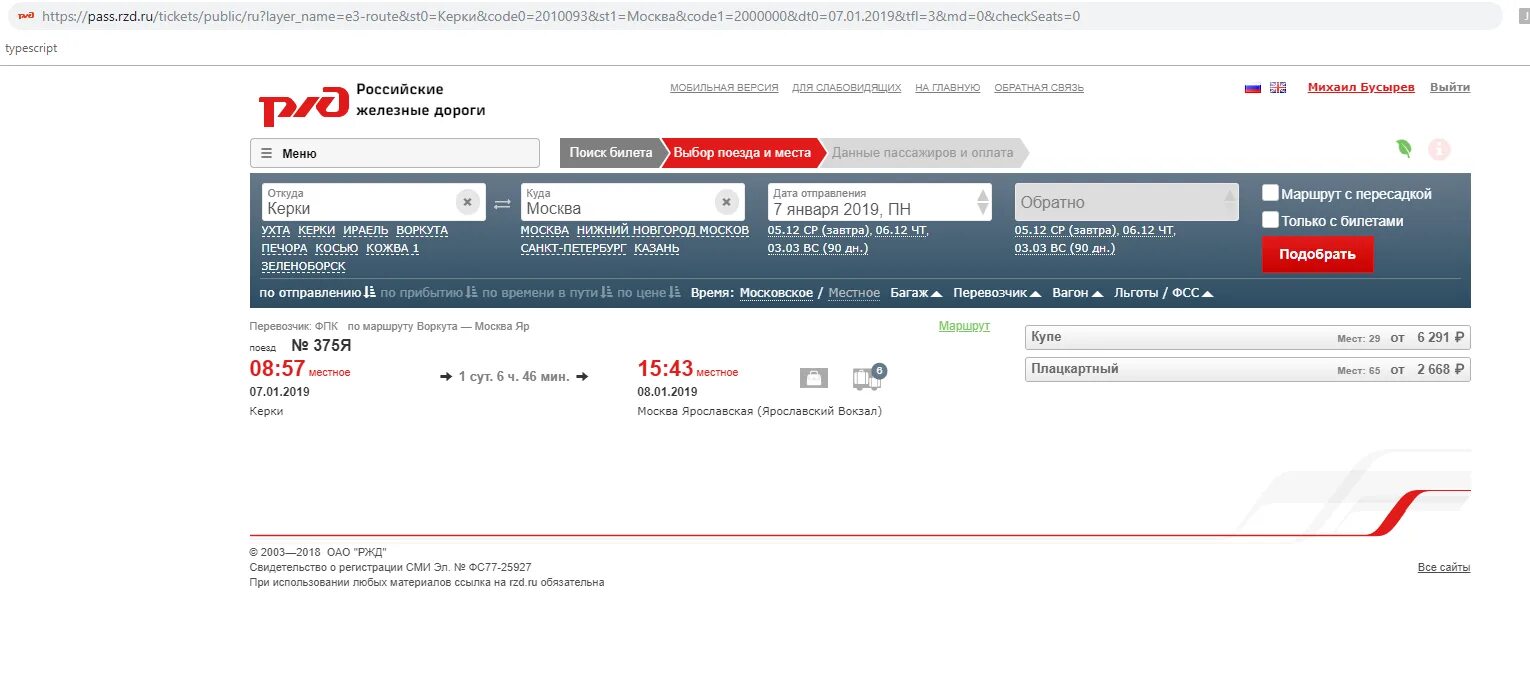The width and height of the screenshot is (1530, 690).
Task: Click the red Подобрать button
Action: coord(1317,254)
